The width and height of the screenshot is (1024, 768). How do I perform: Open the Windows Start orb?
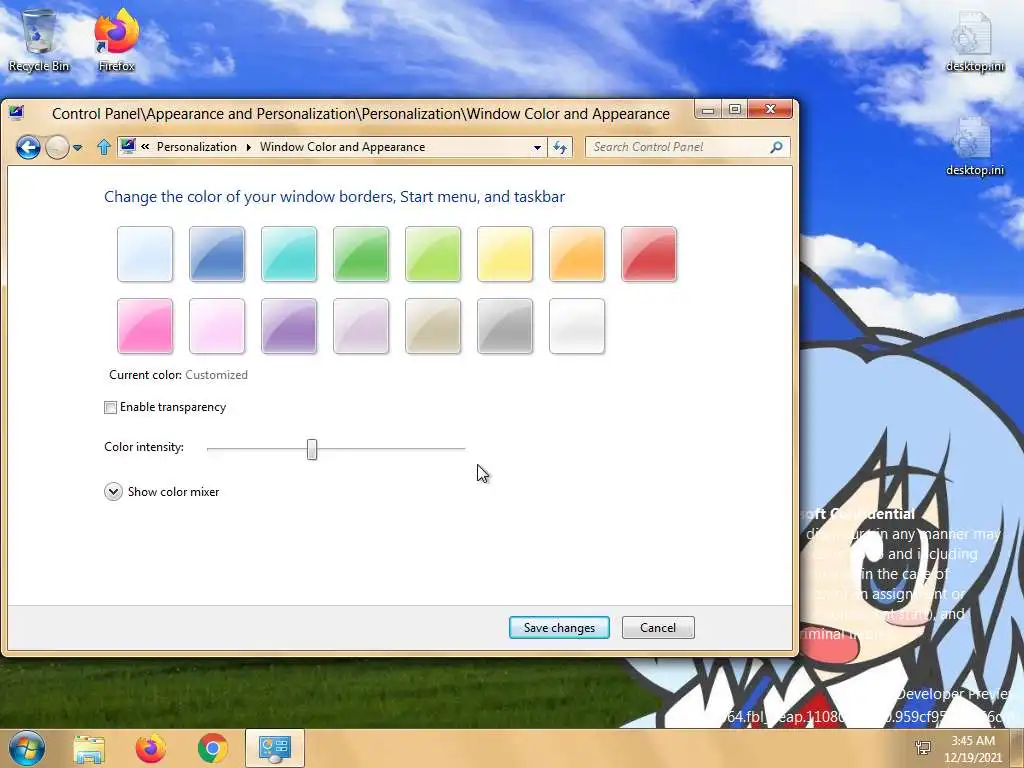point(27,748)
